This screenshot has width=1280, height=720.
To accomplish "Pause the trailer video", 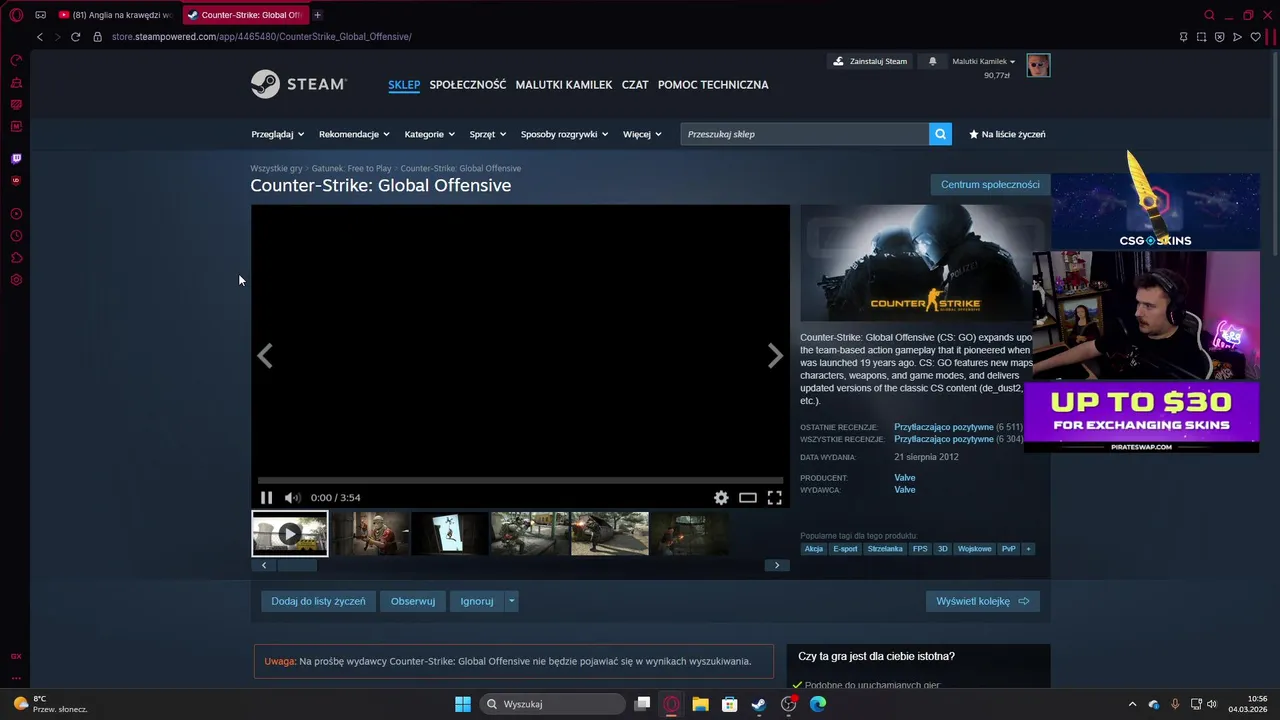I will click(266, 497).
